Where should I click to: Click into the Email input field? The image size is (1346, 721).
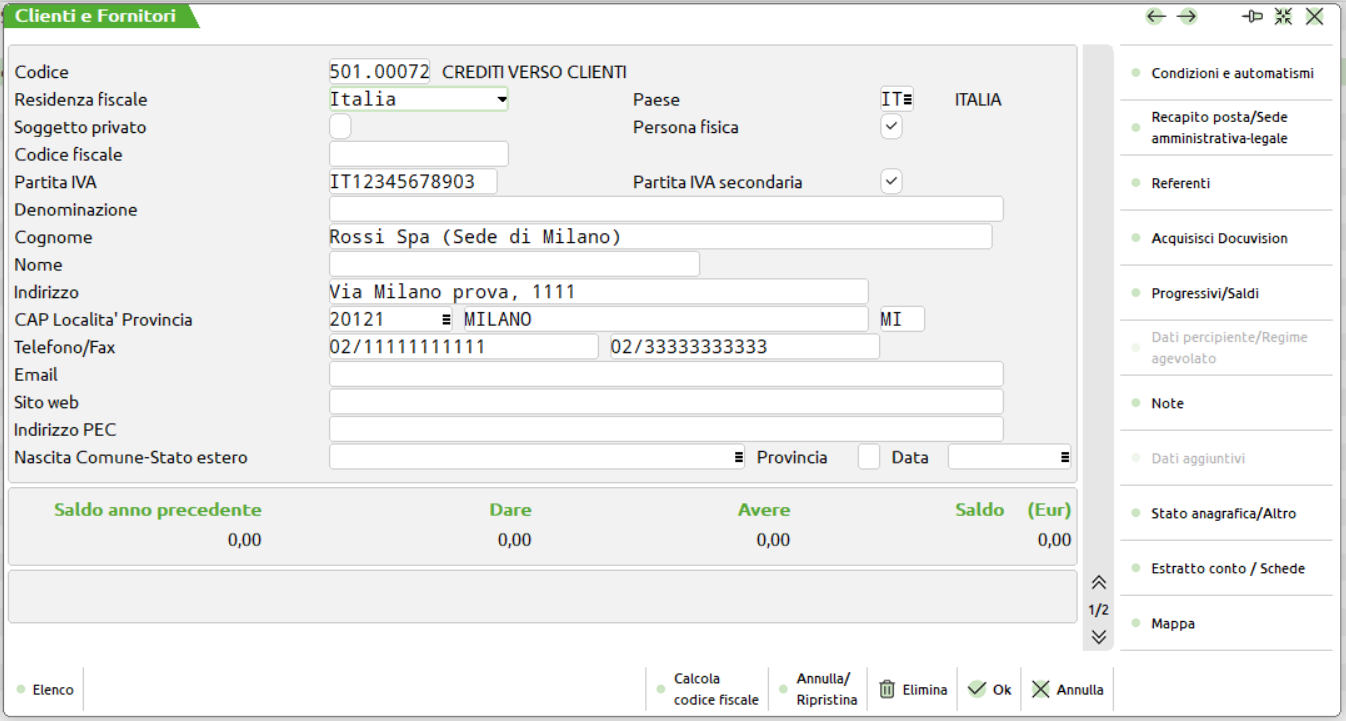665,374
